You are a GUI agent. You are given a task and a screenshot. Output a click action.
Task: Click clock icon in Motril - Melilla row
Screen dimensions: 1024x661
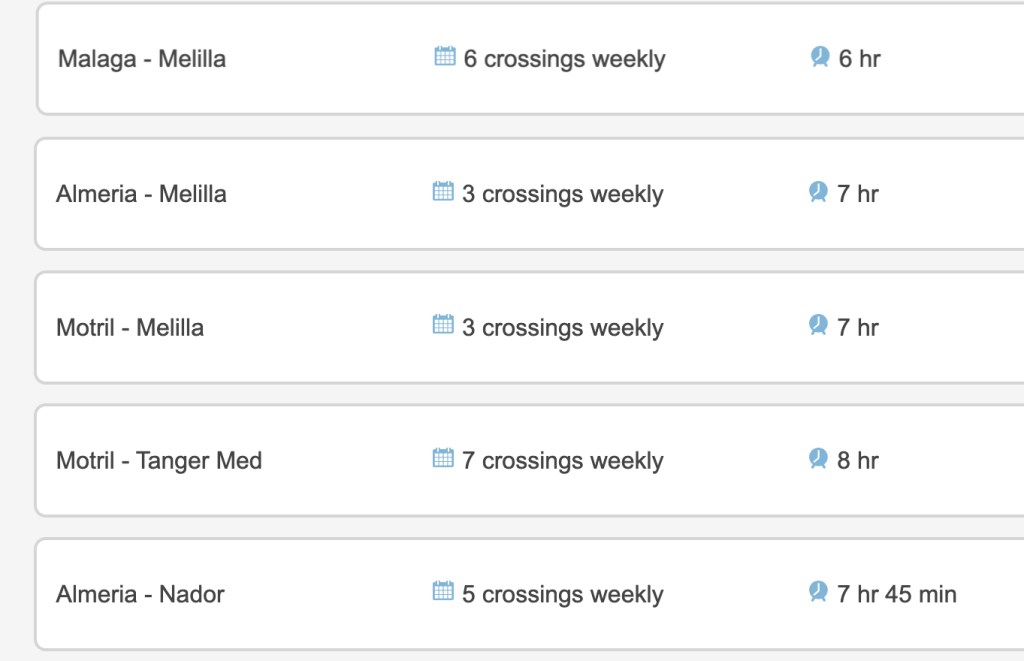tap(818, 325)
